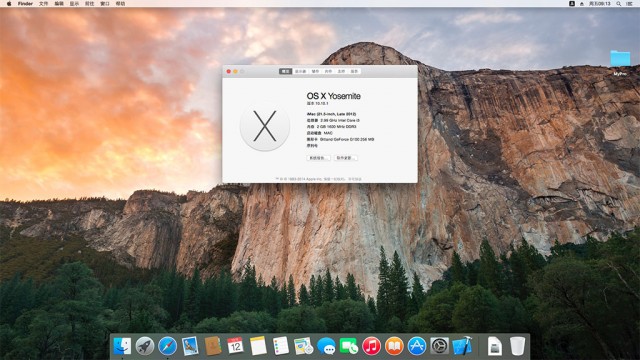Launch Launchpad rocket icon in dock

144,346
